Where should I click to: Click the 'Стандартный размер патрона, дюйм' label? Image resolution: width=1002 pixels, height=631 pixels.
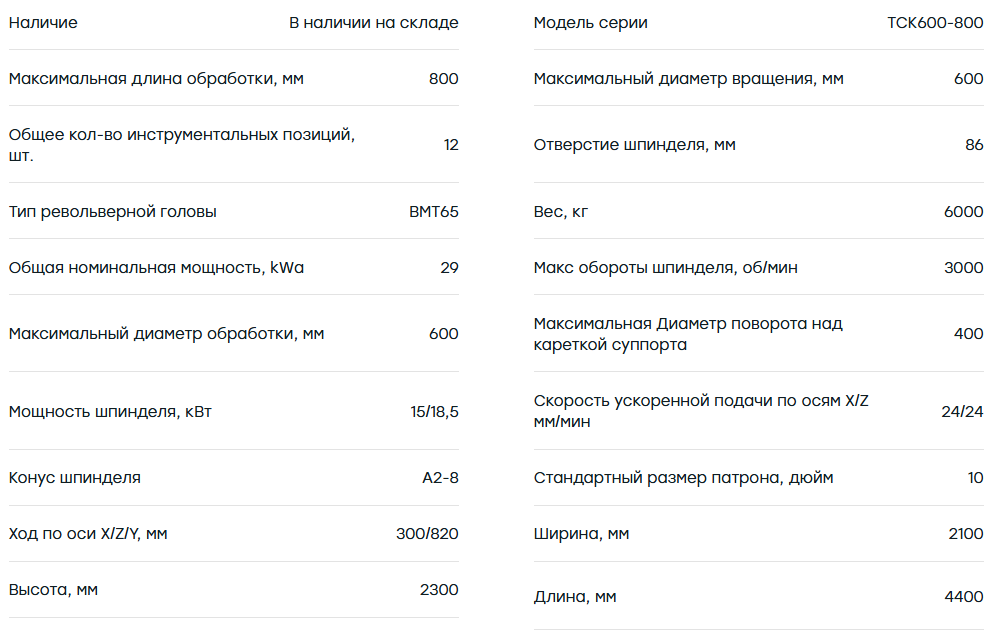point(684,478)
